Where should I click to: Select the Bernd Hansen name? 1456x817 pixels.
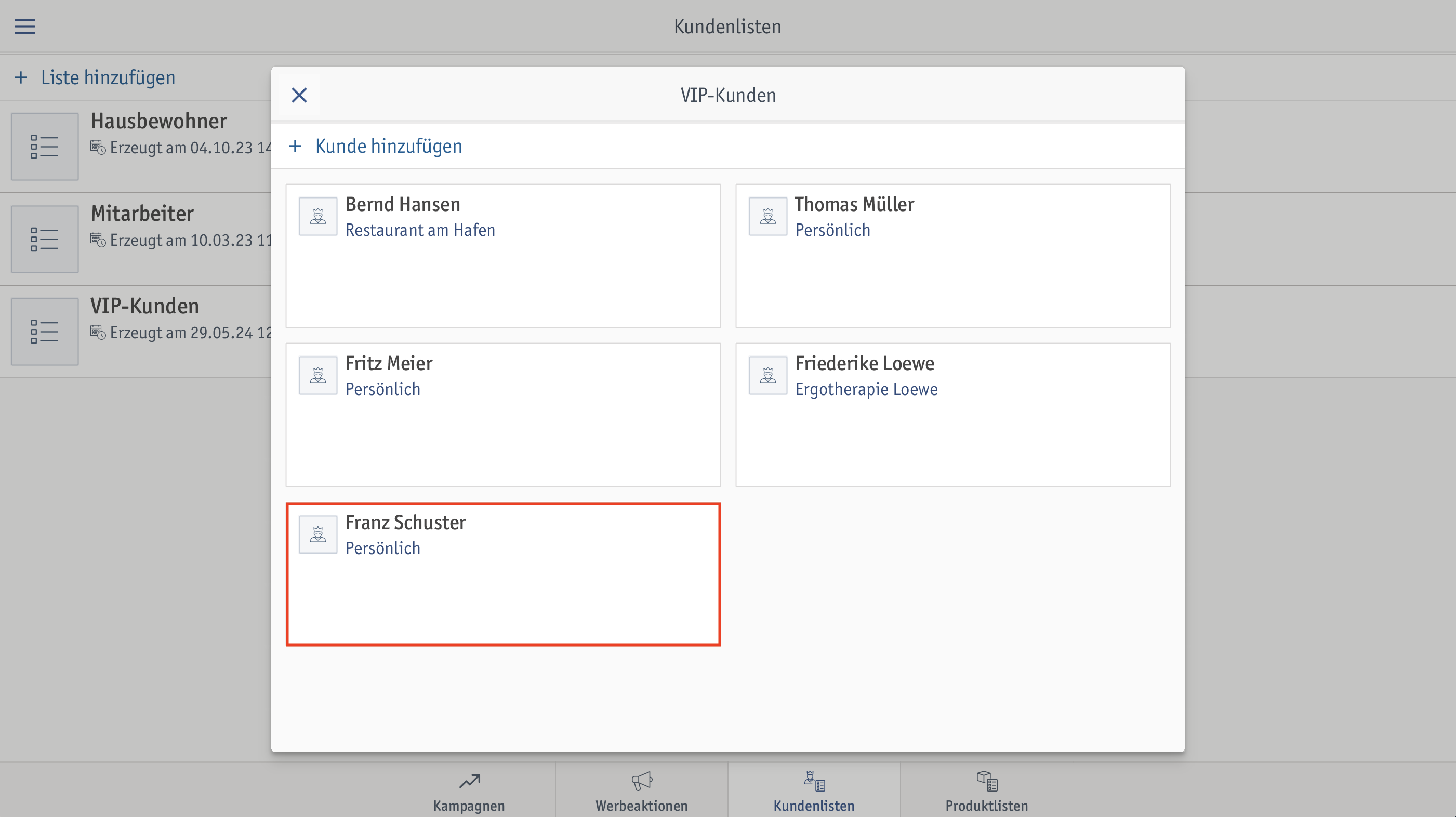[x=403, y=204]
